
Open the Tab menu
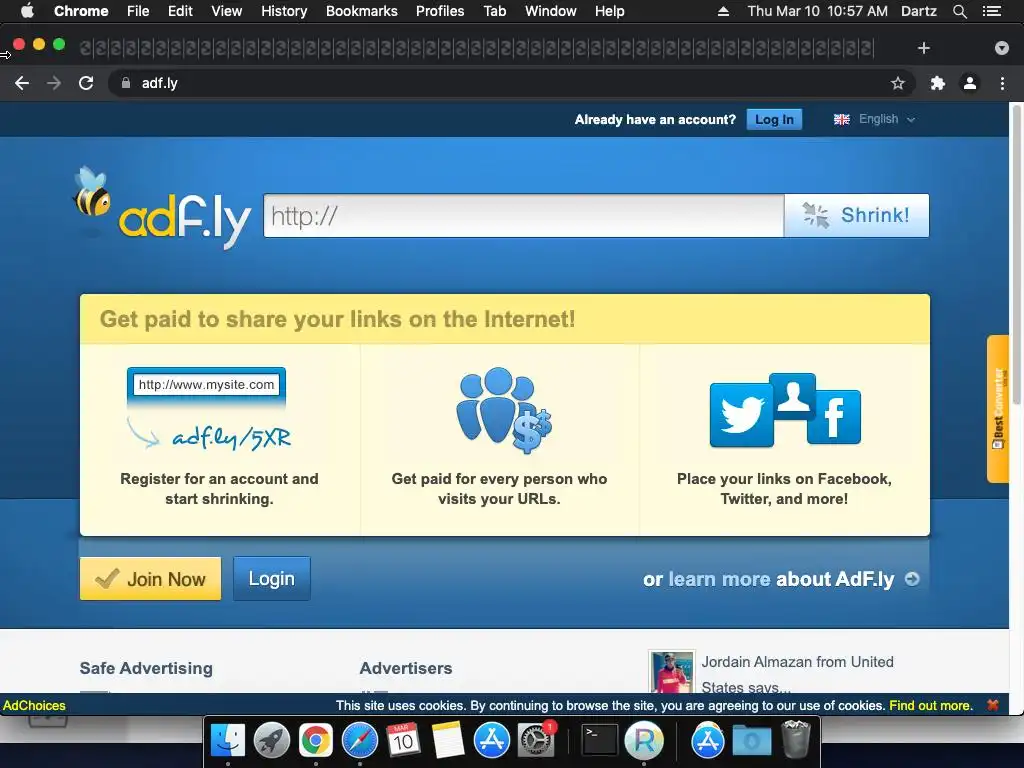pos(494,11)
